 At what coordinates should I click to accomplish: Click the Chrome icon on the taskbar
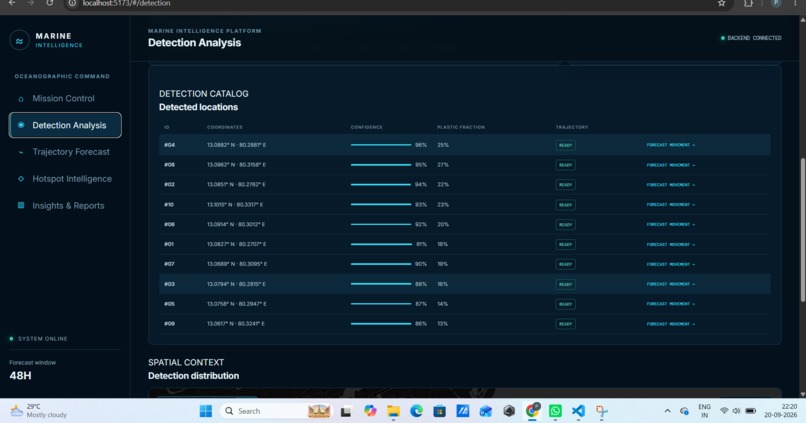[532, 411]
